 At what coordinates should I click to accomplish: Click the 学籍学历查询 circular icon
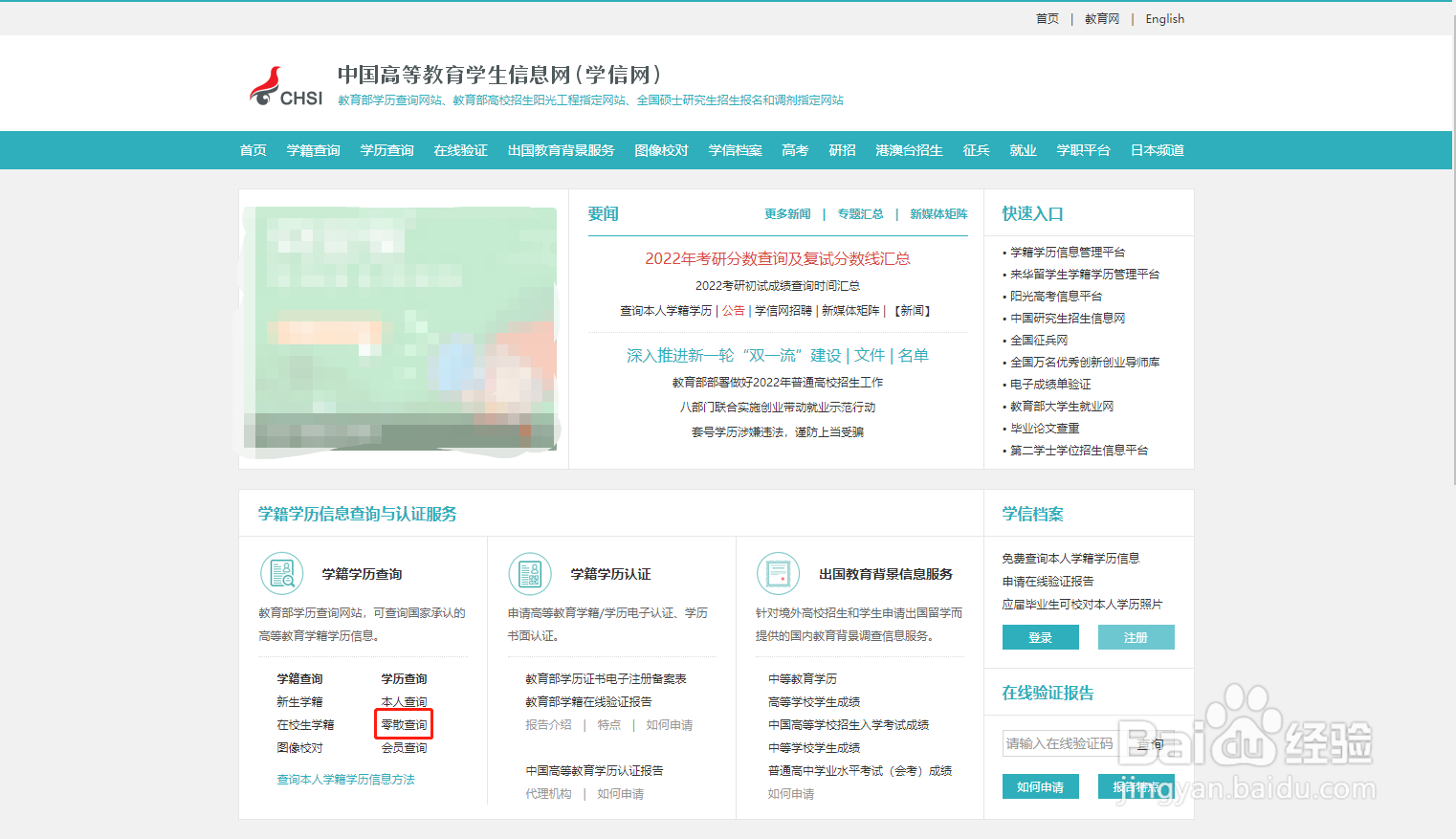click(282, 574)
